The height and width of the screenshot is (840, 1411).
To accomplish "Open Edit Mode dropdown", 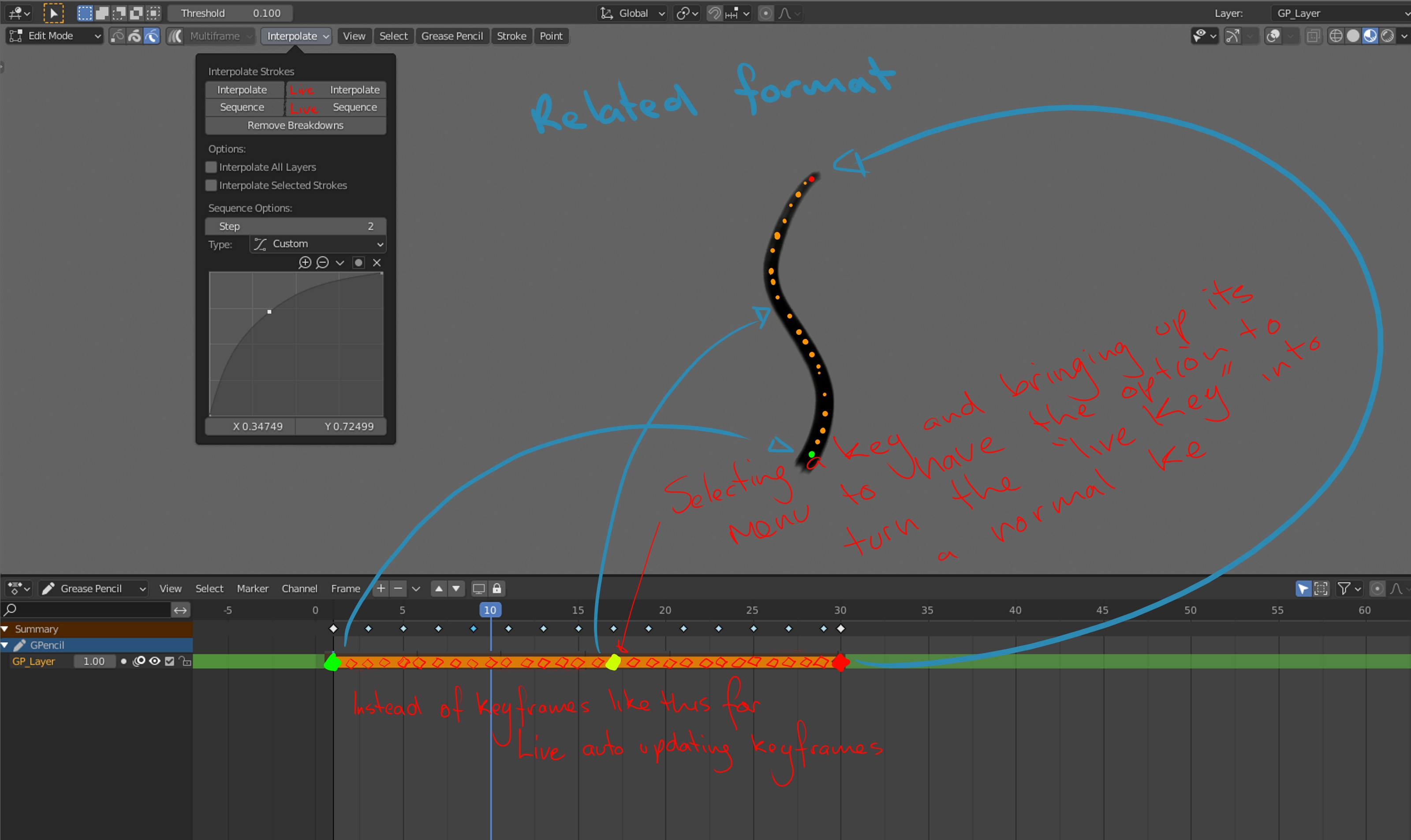I will [x=55, y=36].
